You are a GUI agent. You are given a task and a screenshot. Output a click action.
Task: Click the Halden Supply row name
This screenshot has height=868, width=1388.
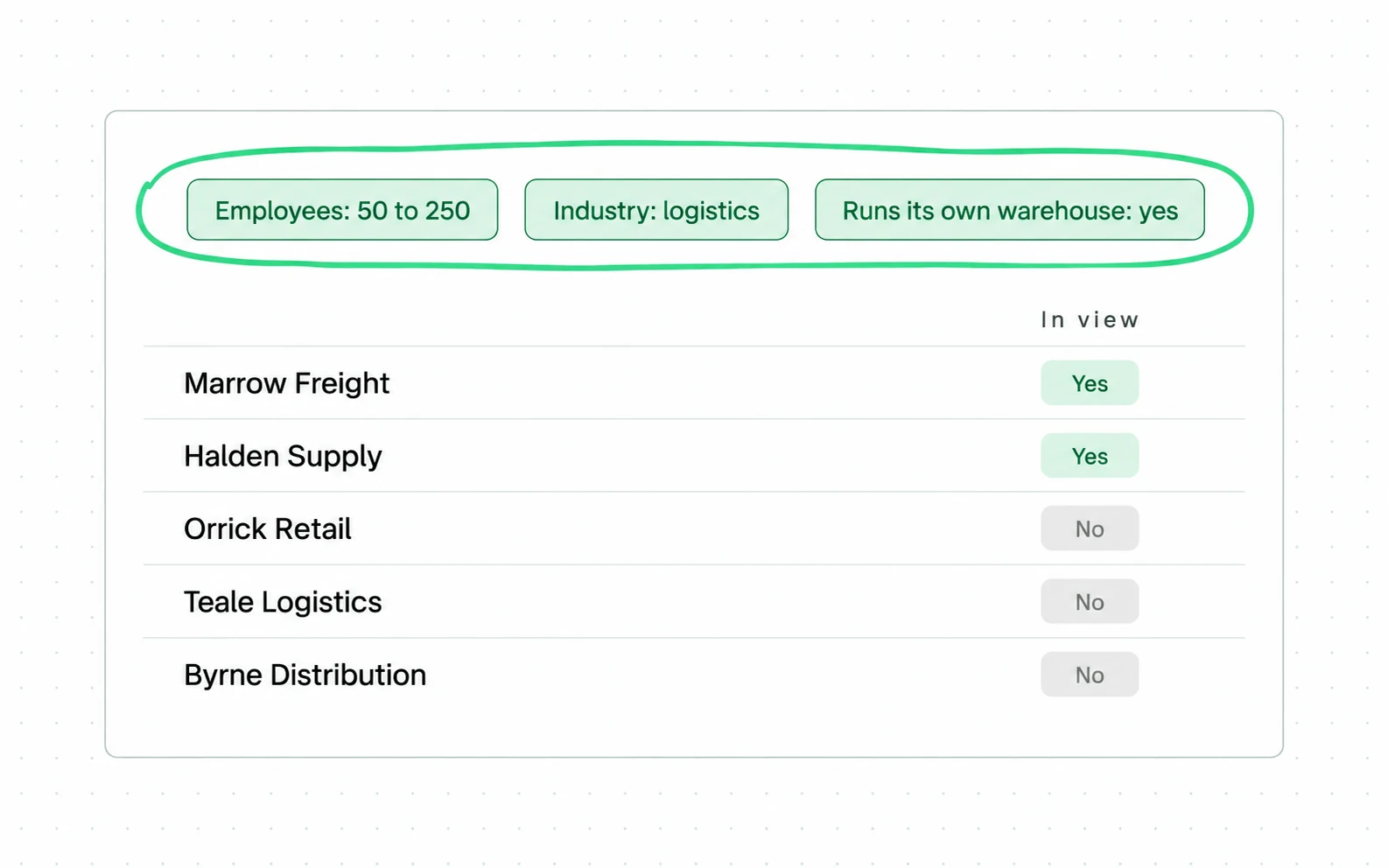click(283, 456)
